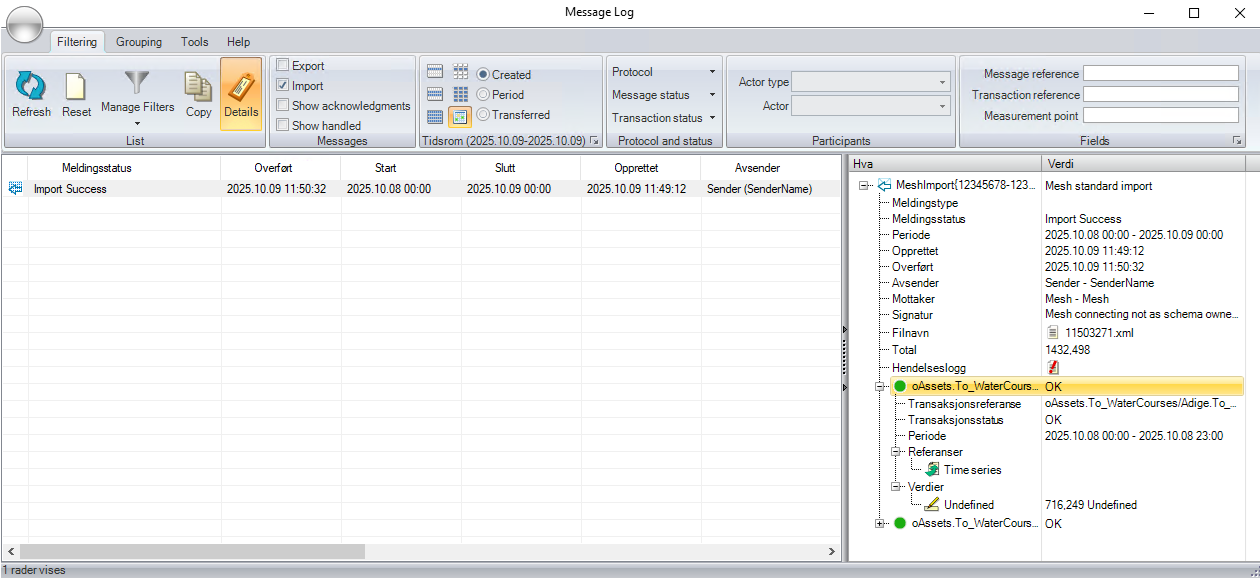The image size is (1260, 578).
Task: Enable Show acknowledgments checkbox
Action: 283,106
